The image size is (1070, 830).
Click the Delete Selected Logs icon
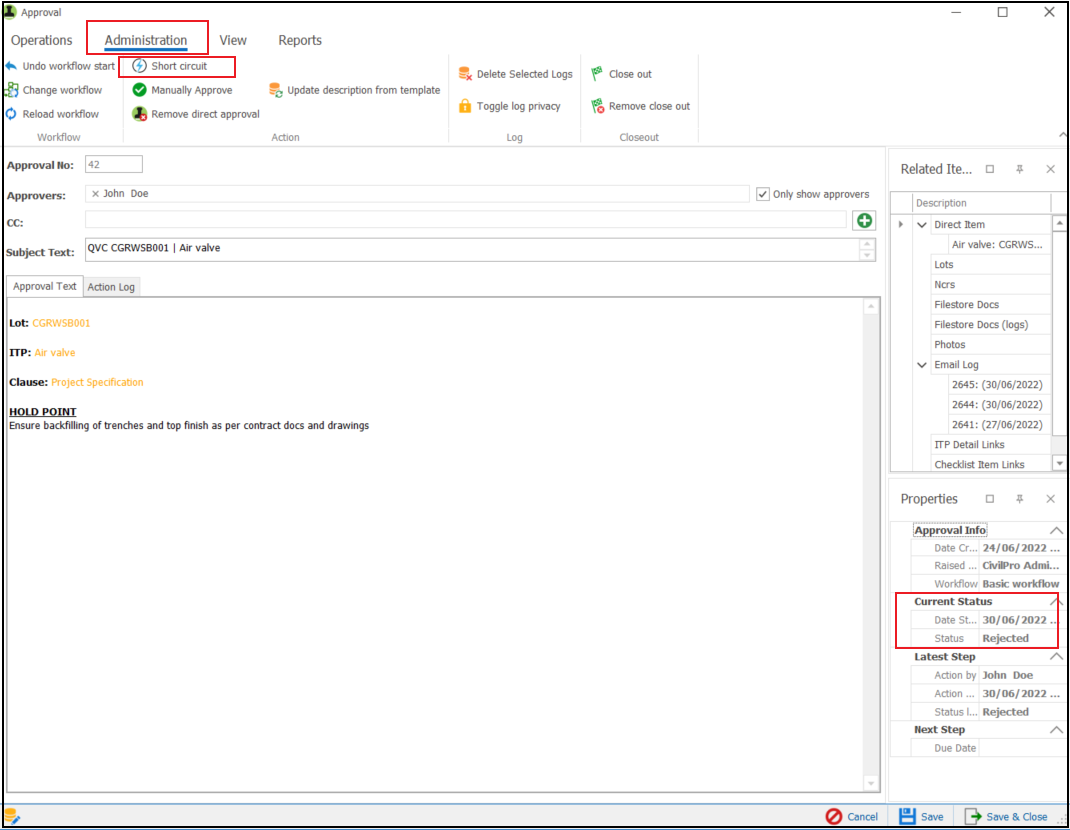tap(465, 74)
